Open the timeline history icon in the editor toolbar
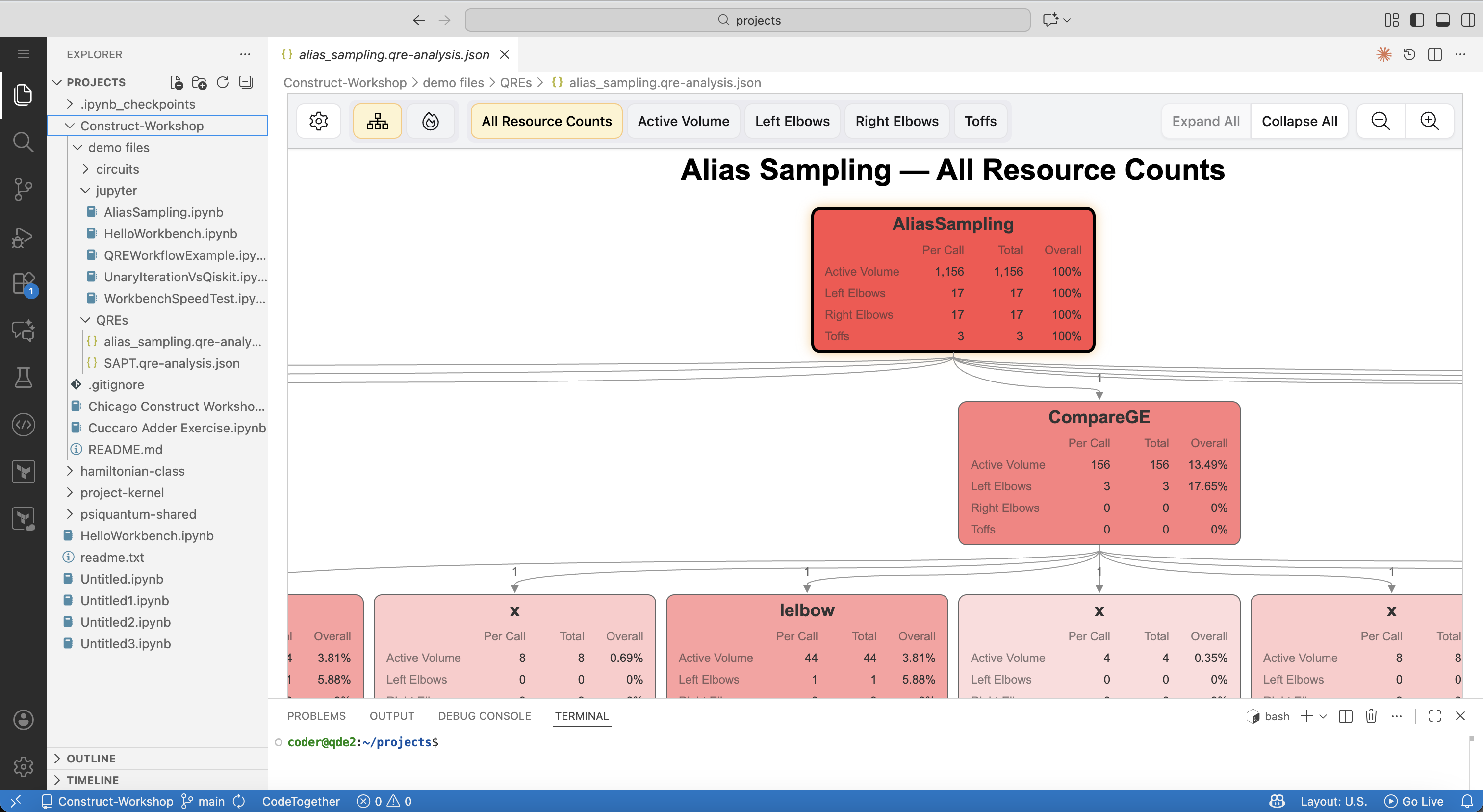The height and width of the screenshot is (812, 1483). tap(1409, 54)
